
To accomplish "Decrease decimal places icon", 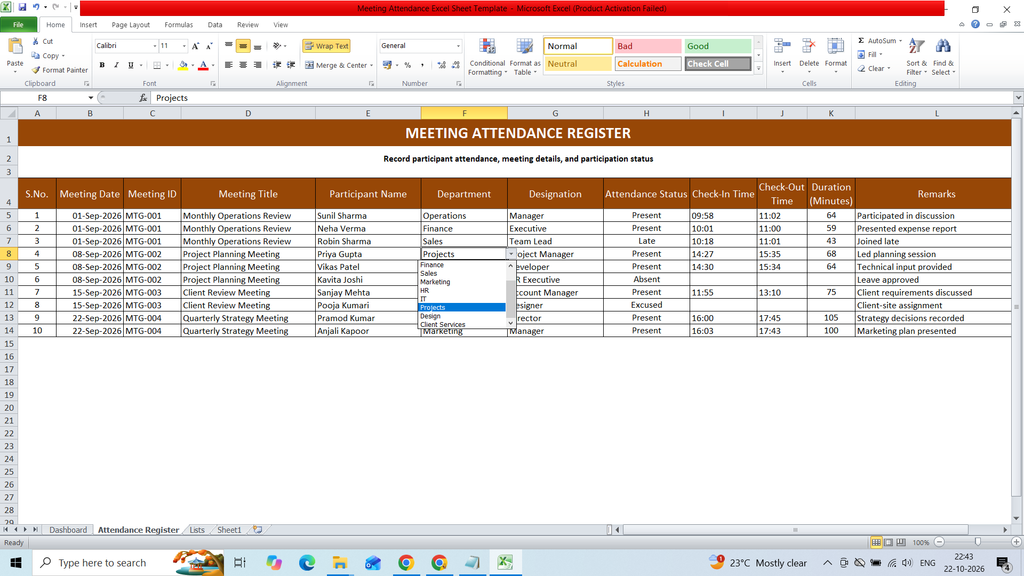I will coord(455,65).
